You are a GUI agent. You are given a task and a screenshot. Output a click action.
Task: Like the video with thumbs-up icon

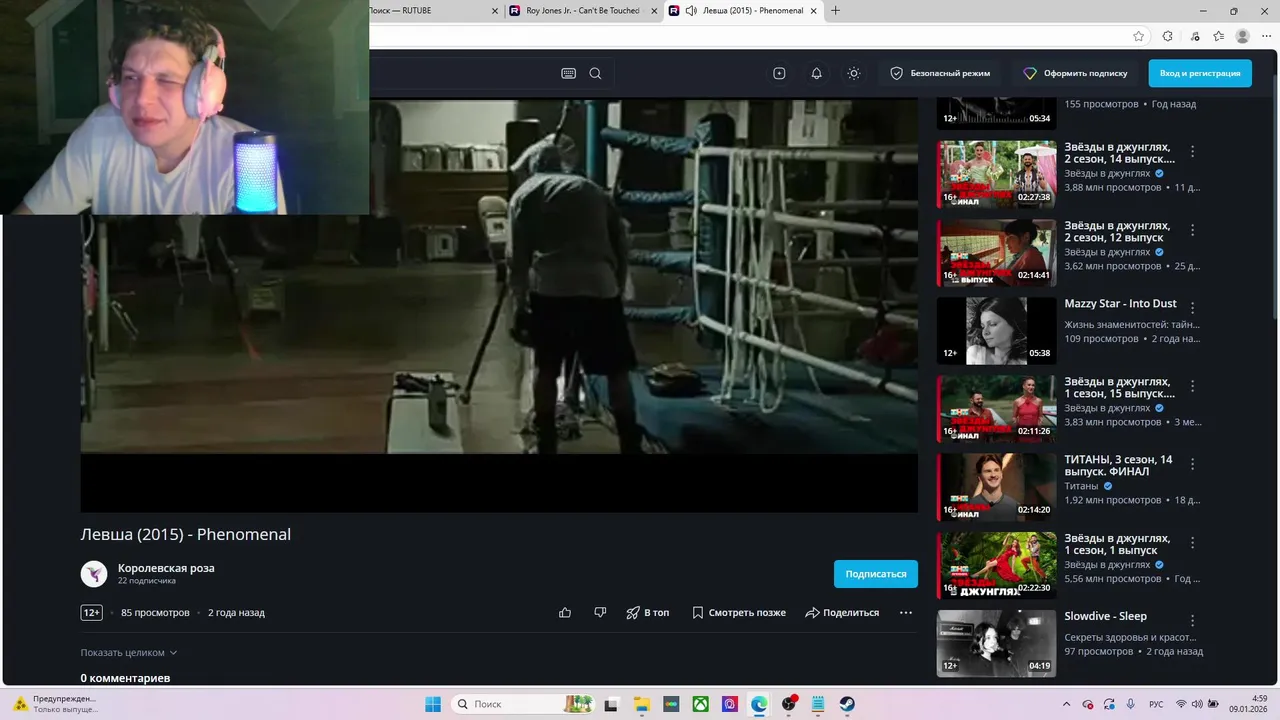pyautogui.click(x=565, y=612)
